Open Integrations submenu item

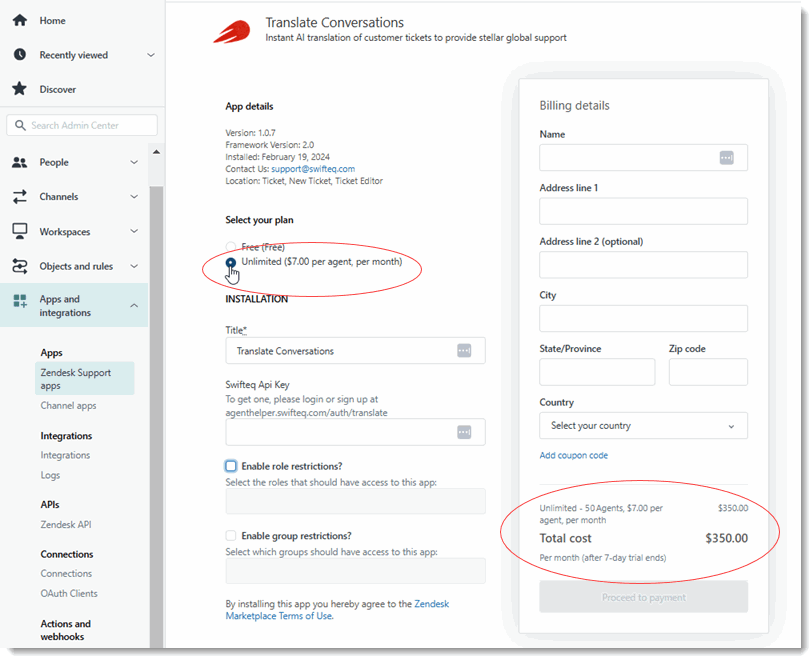point(66,455)
